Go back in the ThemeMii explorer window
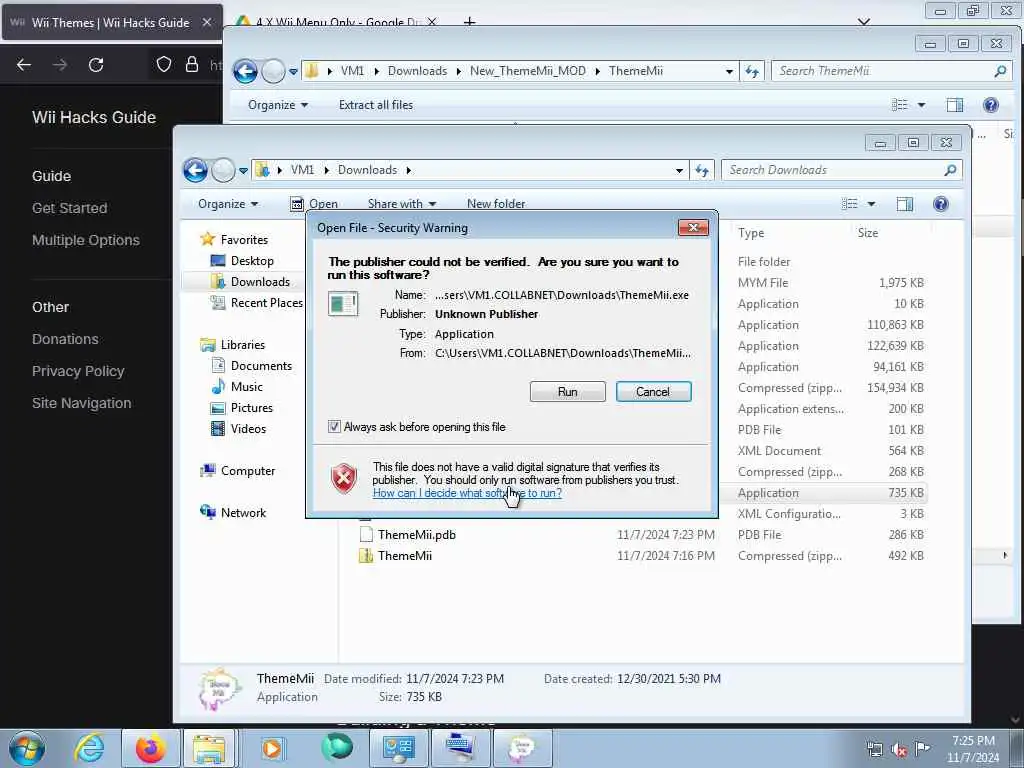This screenshot has width=1024, height=768. [246, 71]
